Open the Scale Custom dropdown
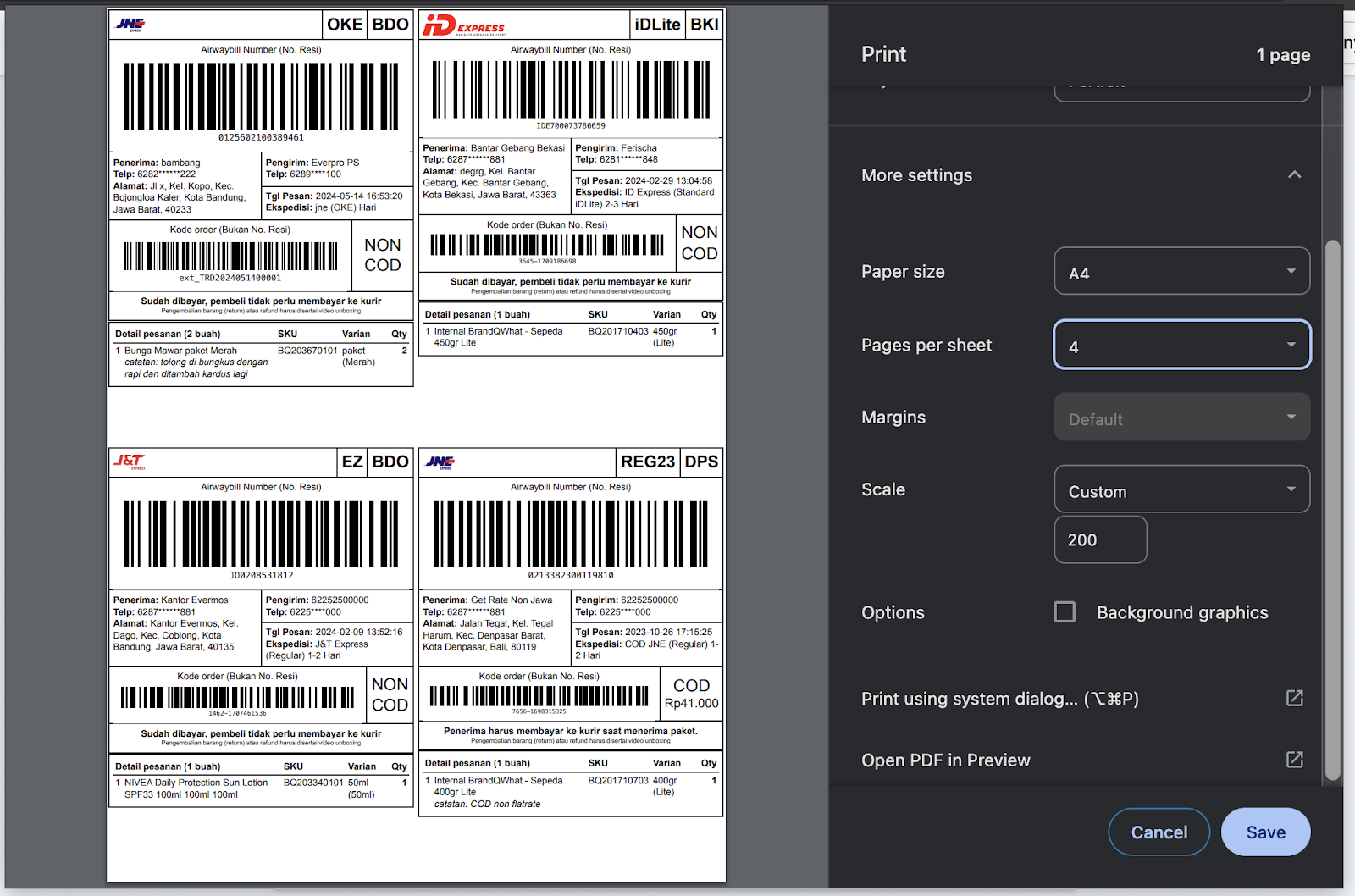Viewport: 1355px width, 896px height. pos(1181,489)
